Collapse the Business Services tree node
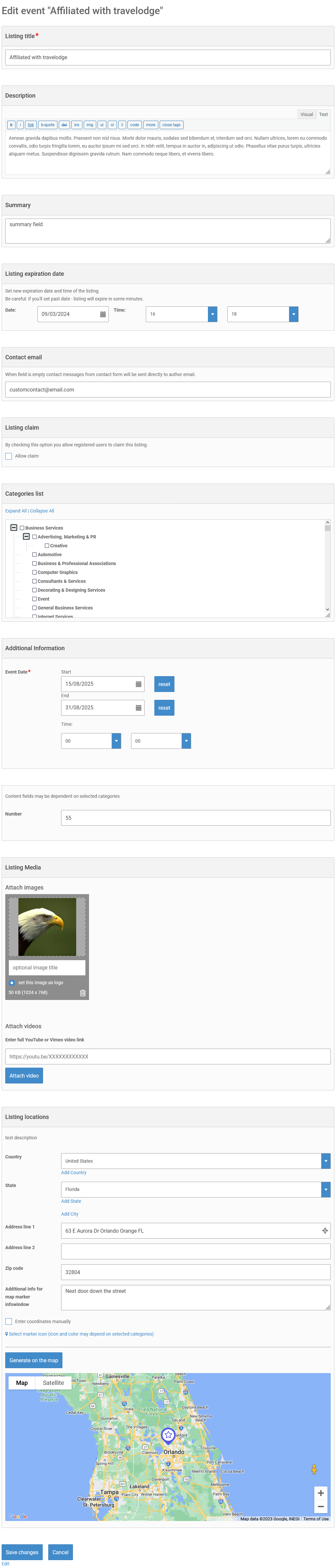336x1568 pixels. (x=14, y=528)
